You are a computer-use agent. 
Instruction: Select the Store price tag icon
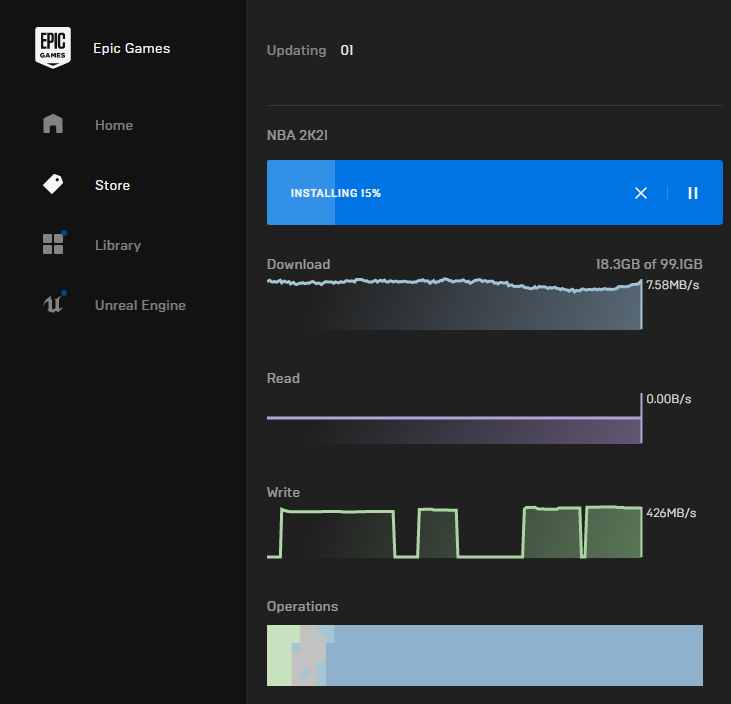coord(53,184)
